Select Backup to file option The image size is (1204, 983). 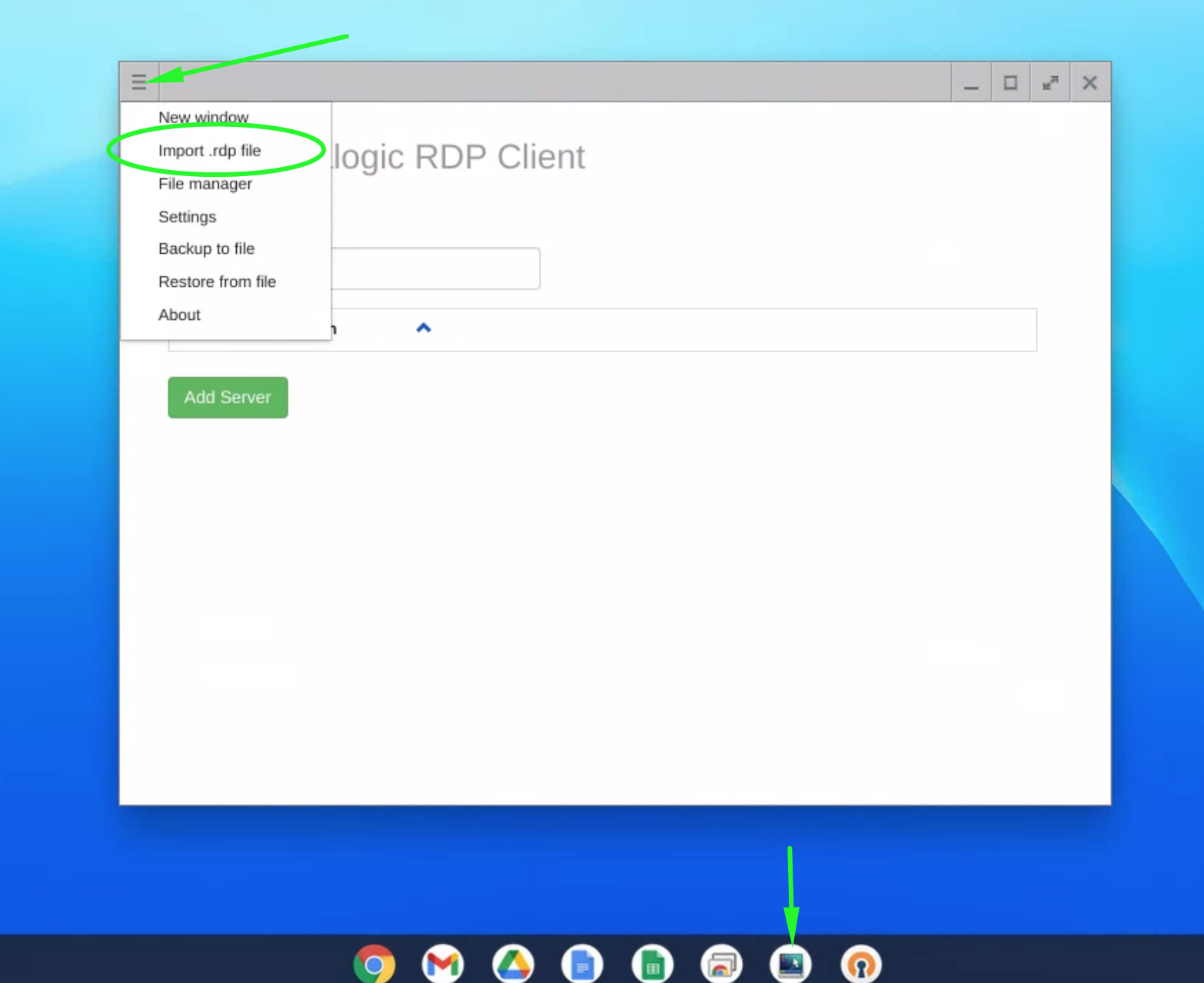[206, 248]
